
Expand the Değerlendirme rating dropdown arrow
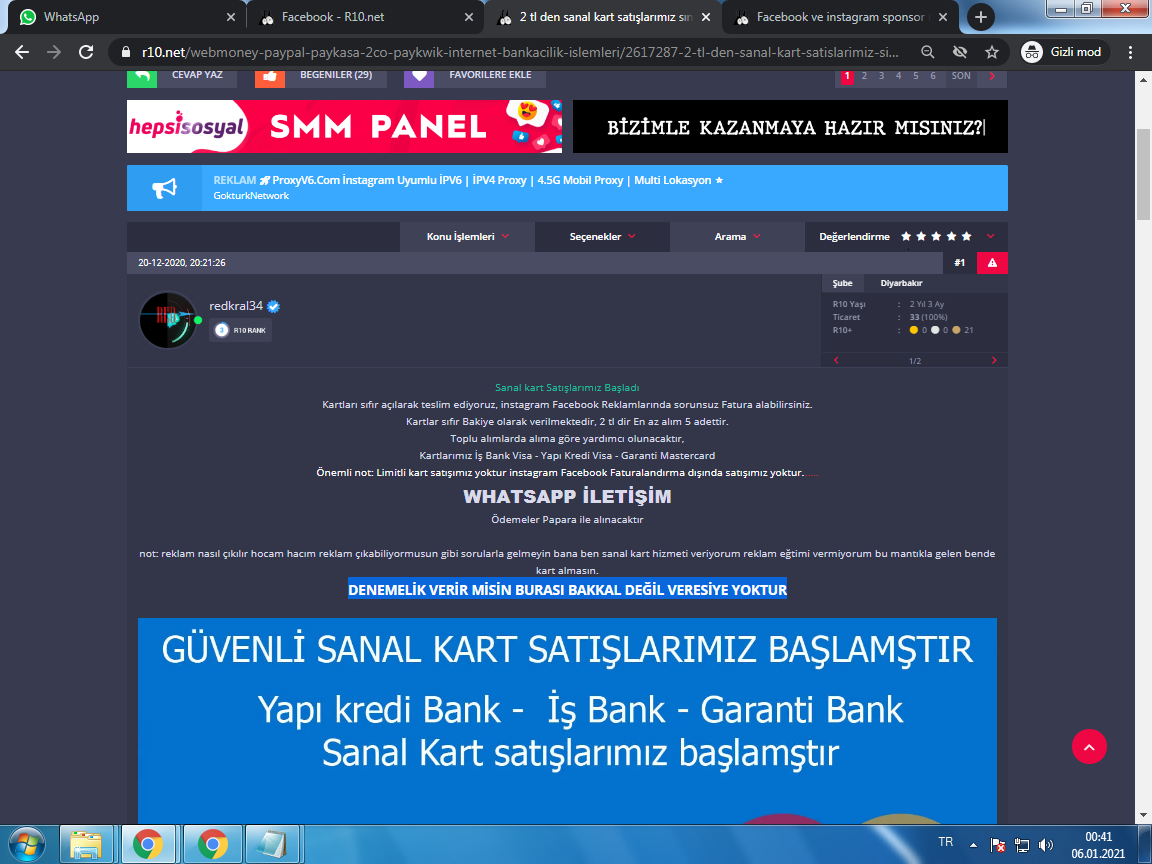click(990, 237)
